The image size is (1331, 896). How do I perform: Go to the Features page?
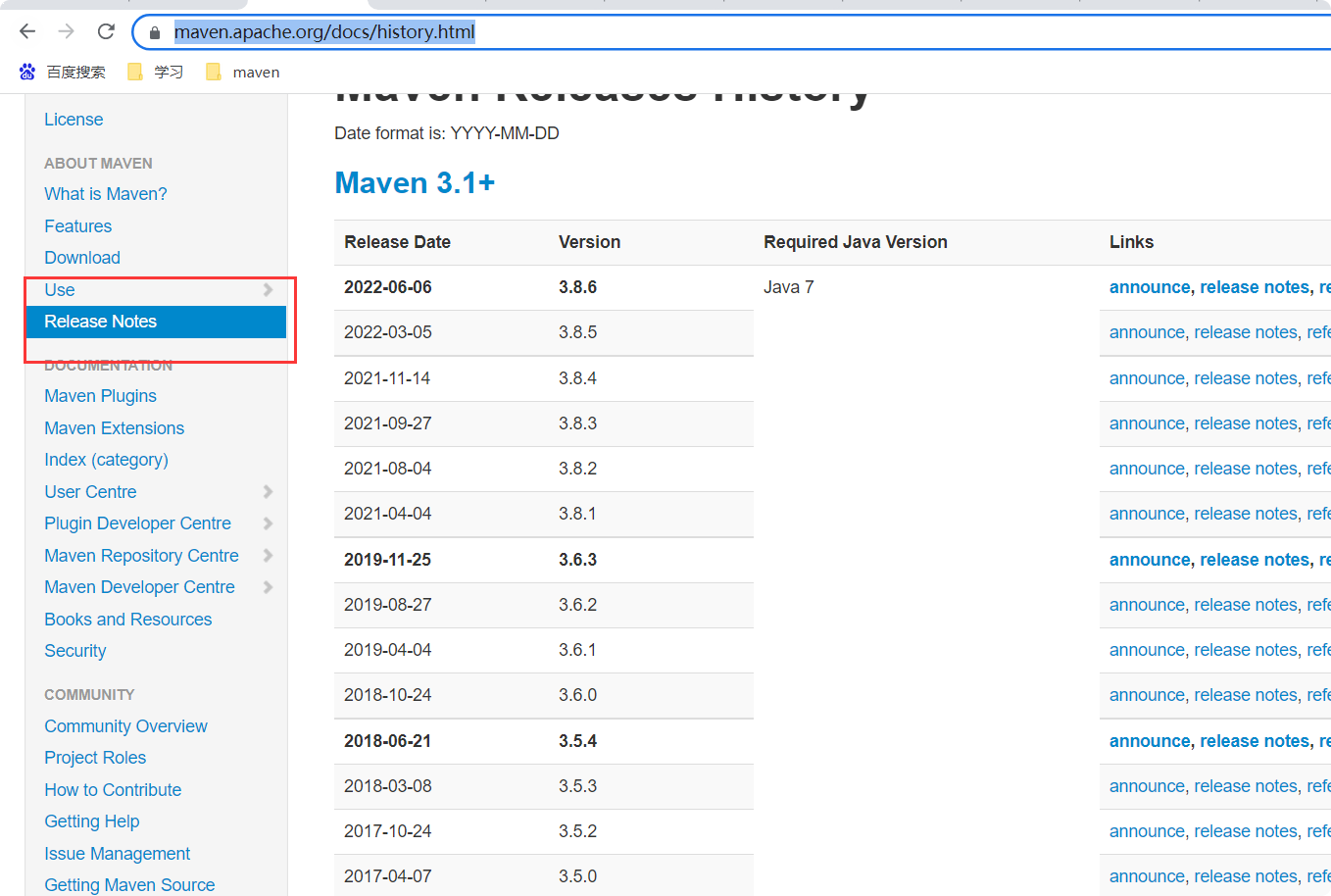click(78, 226)
